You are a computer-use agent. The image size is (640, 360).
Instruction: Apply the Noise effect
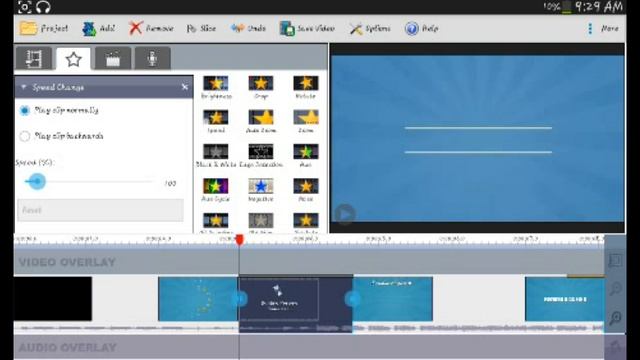click(x=306, y=190)
